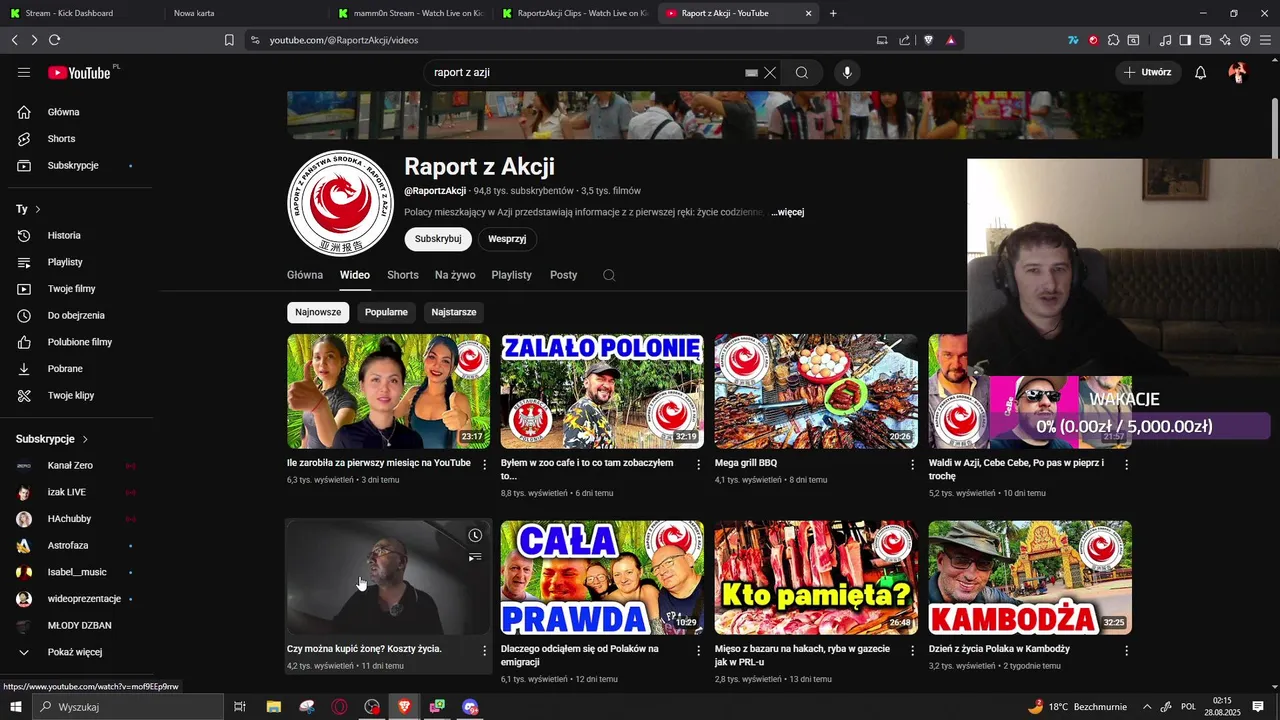Open the Mega grill BBQ thumbnail

click(816, 391)
